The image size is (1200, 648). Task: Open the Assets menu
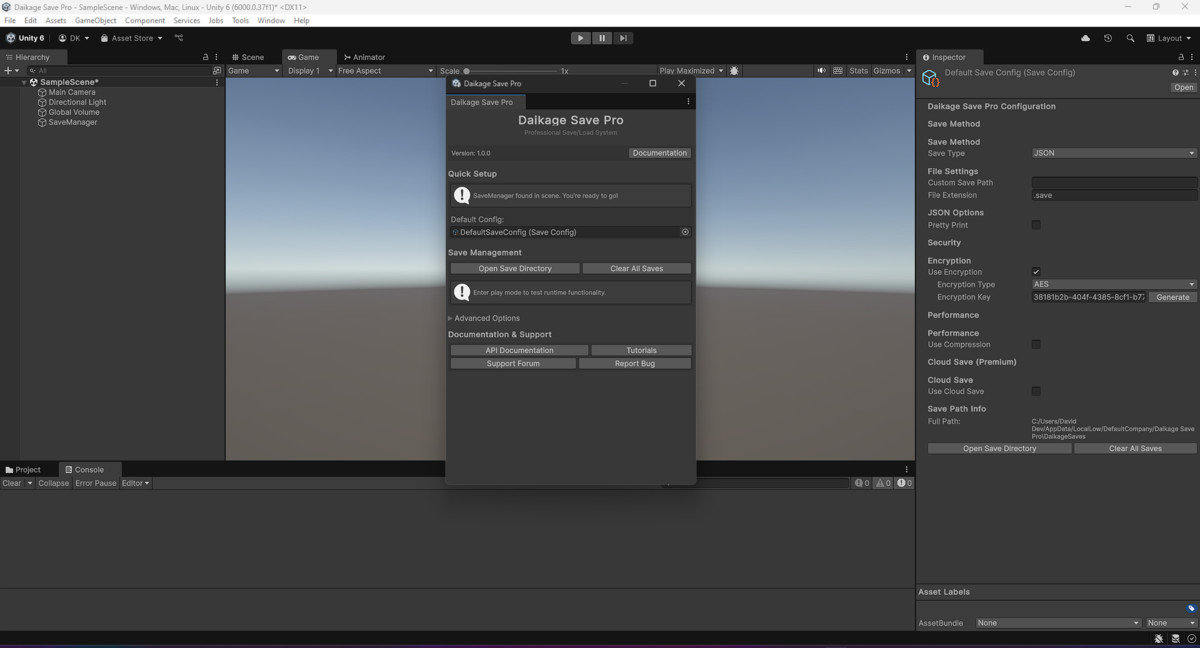point(56,20)
